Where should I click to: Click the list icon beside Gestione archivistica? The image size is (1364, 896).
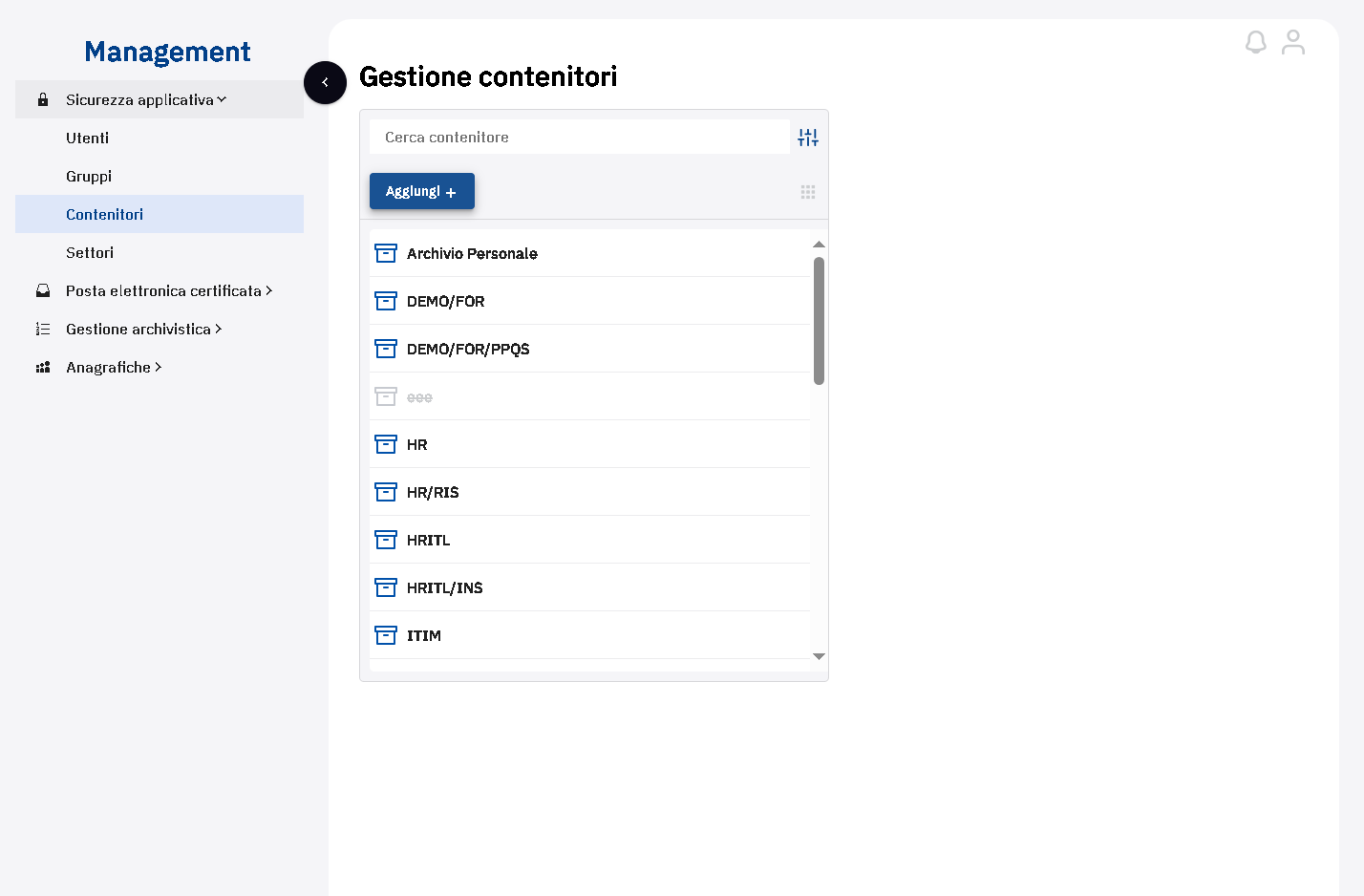[x=43, y=329]
